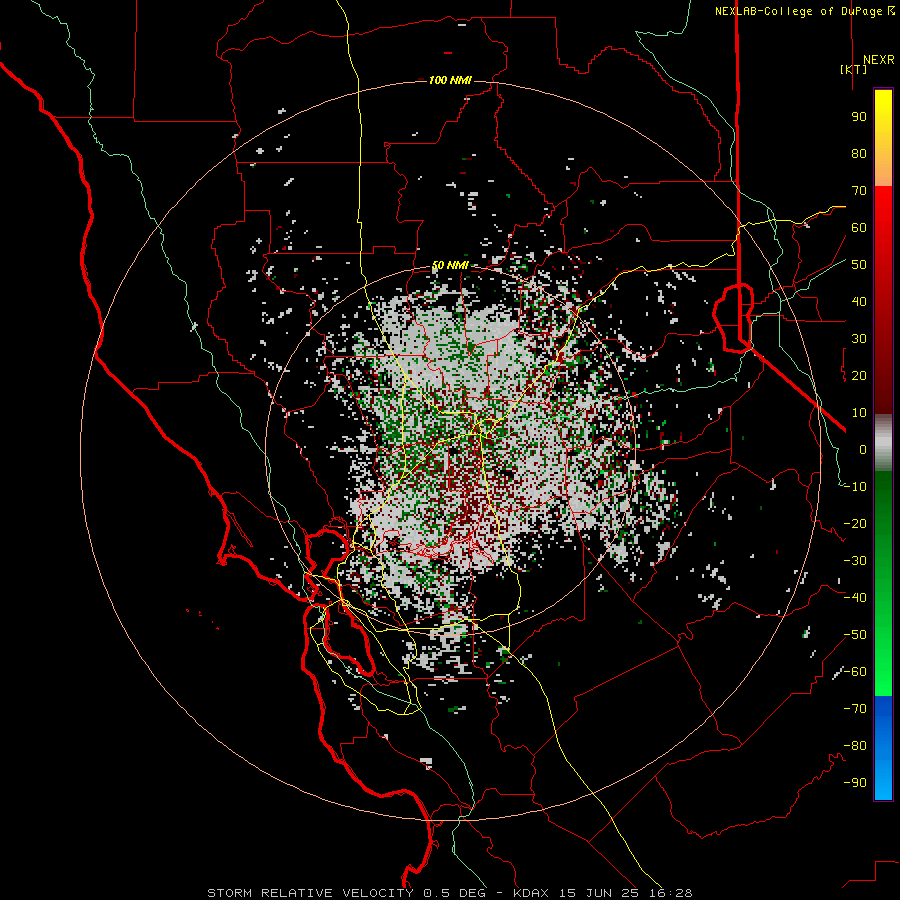Click the STORM RELATIVE VELOCITY caption text

(x=310, y=893)
